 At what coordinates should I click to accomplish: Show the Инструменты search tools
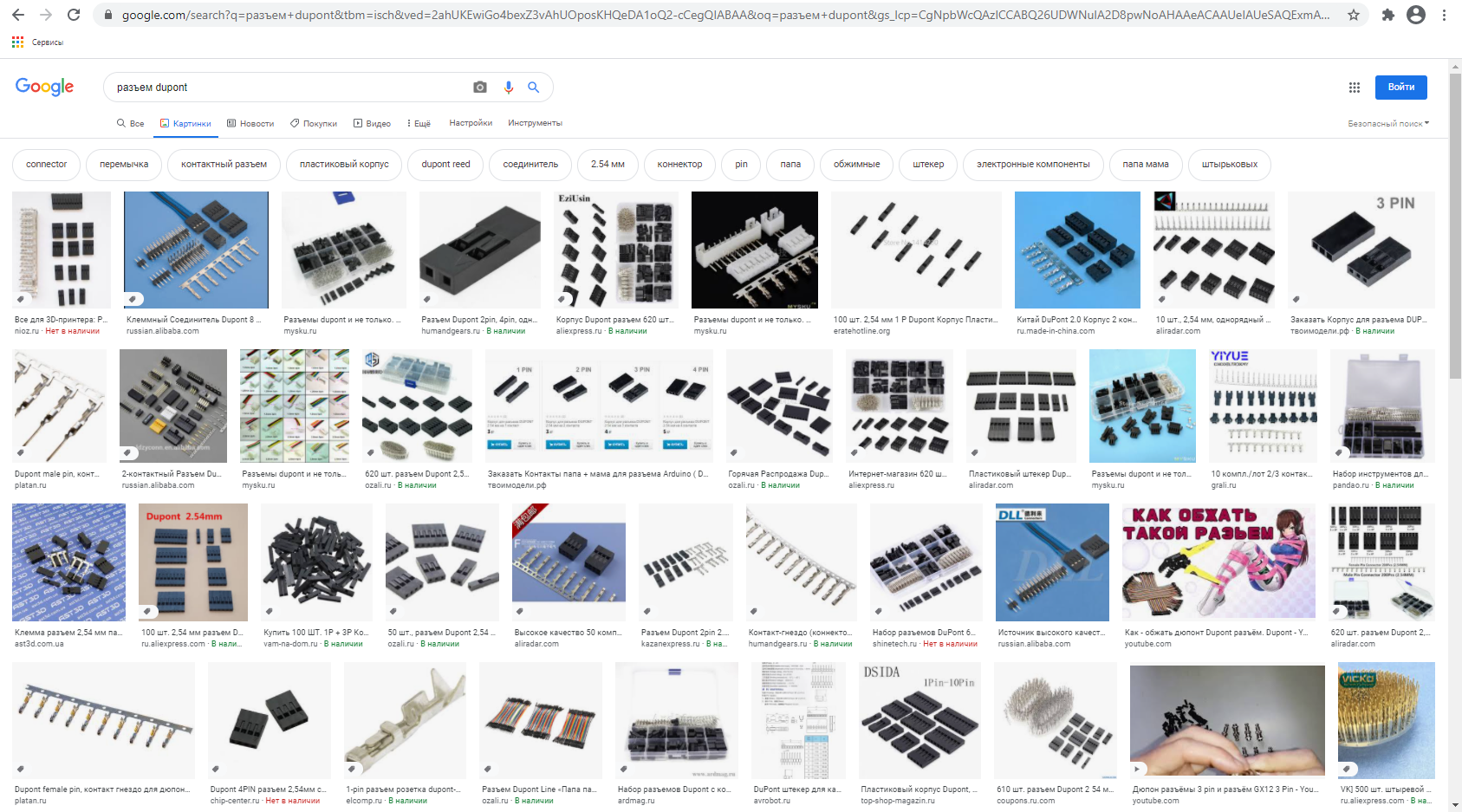tap(535, 123)
